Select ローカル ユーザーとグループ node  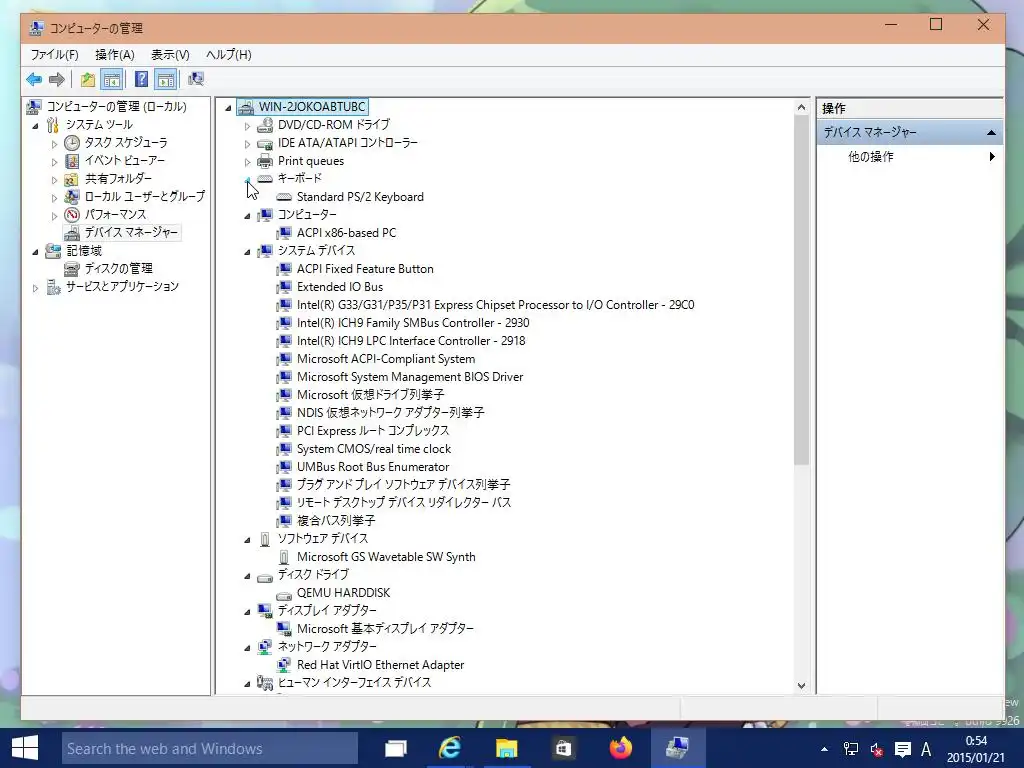144,197
